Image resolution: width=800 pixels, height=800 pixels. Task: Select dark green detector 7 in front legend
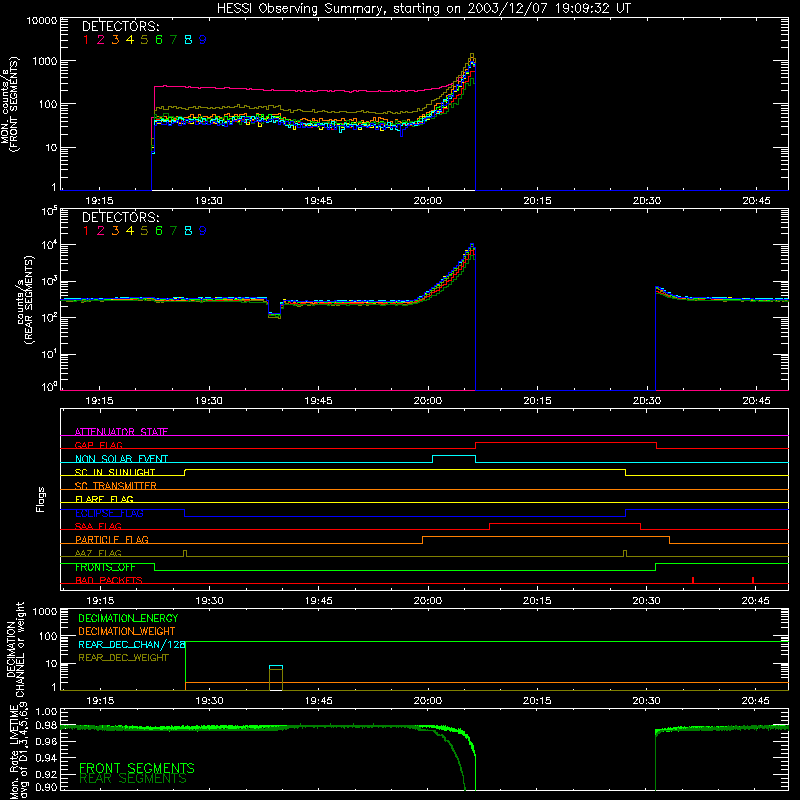coord(173,40)
